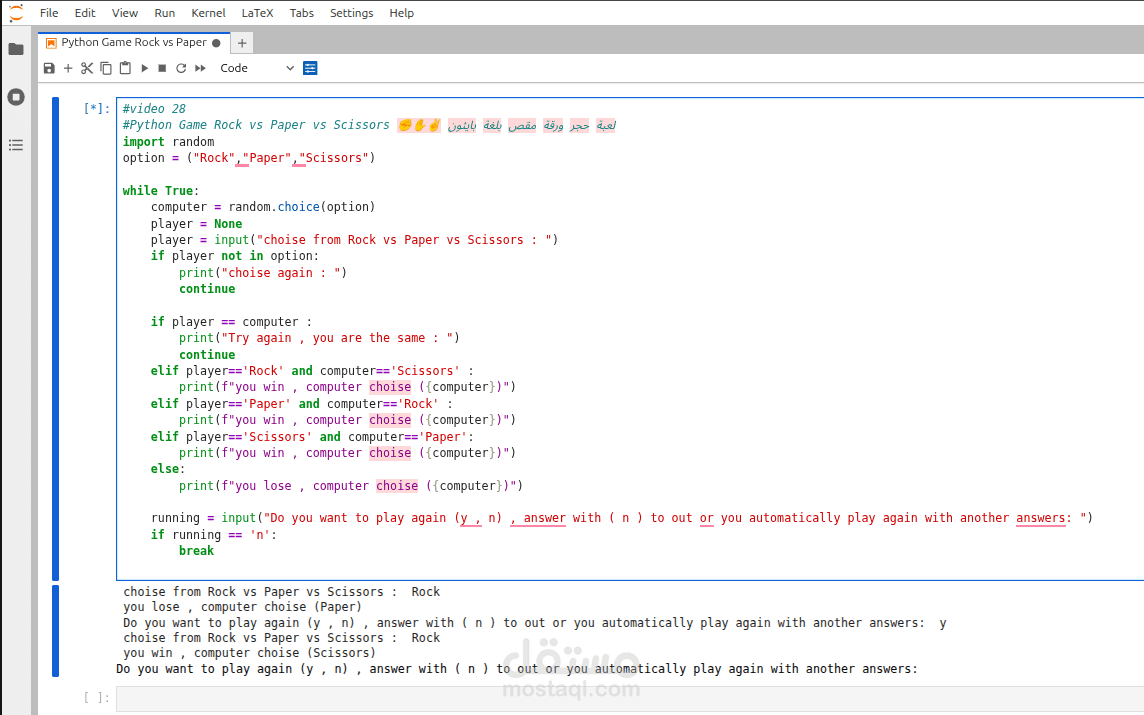Screen dimensions: 1144x715
Task: Click the 'import random' line
Action: pos(169,142)
